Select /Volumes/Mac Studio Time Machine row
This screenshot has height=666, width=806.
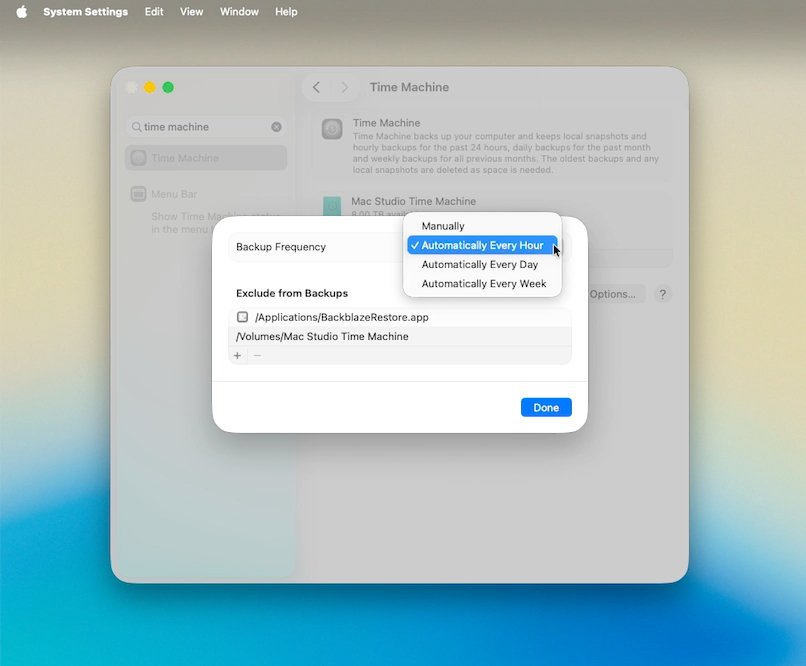coord(400,337)
